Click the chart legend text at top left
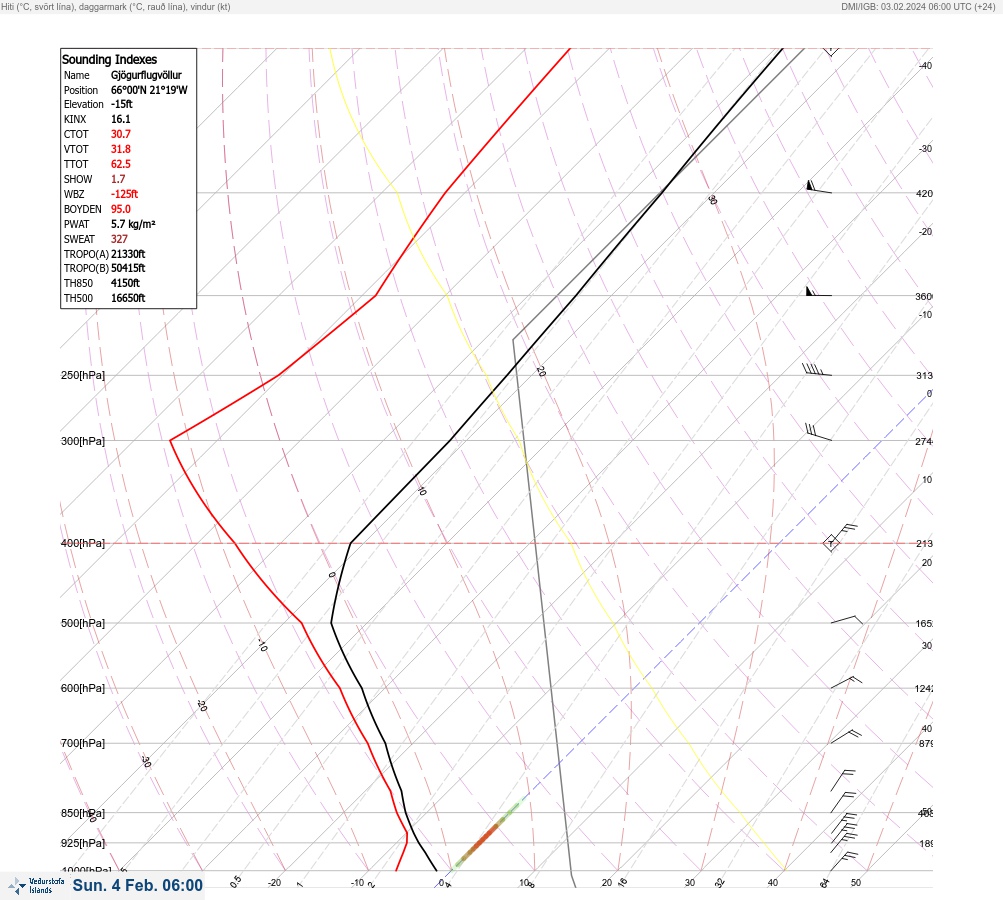 116,6
